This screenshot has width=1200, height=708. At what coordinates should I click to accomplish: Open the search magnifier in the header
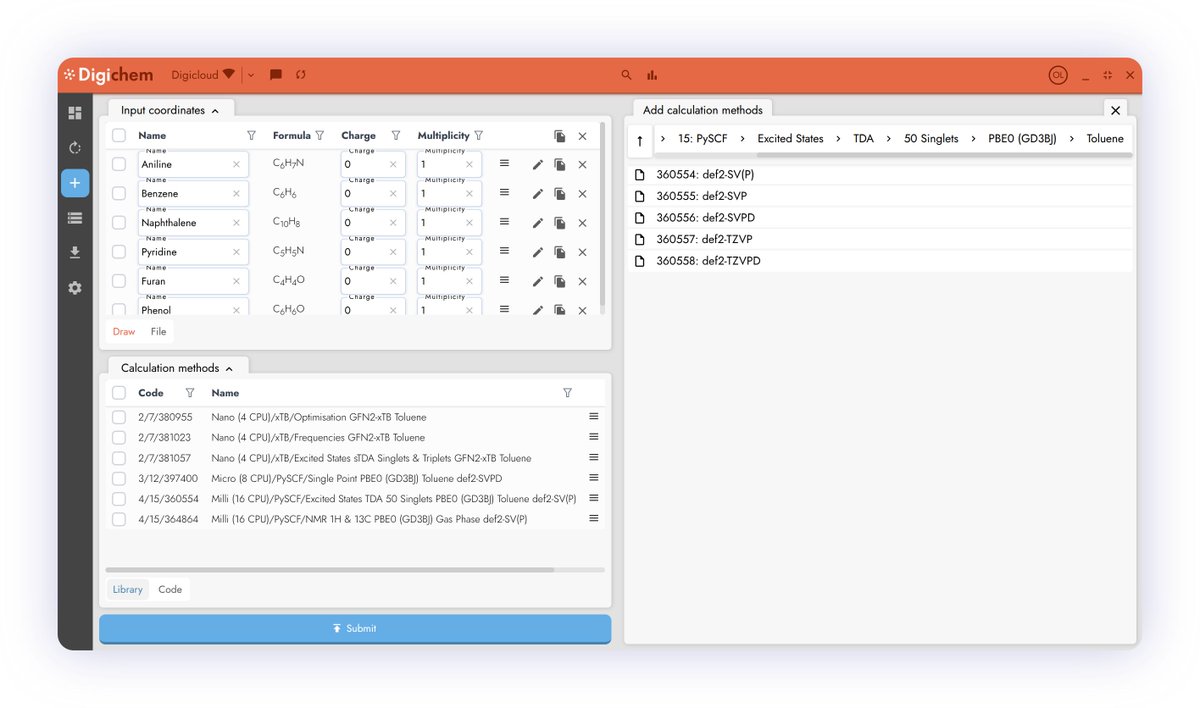coord(627,75)
